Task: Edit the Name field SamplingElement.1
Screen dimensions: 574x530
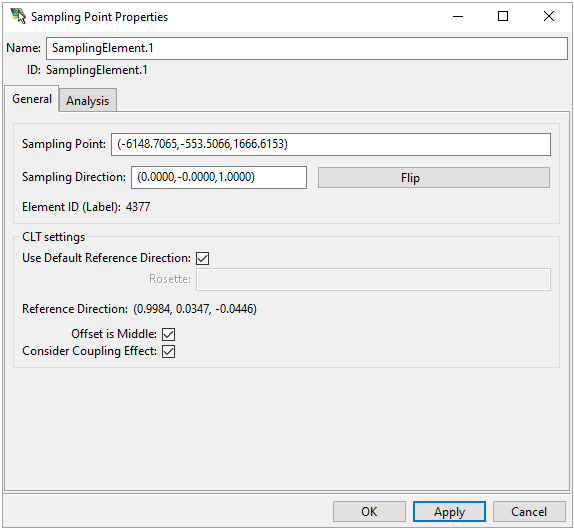Action: (x=307, y=48)
